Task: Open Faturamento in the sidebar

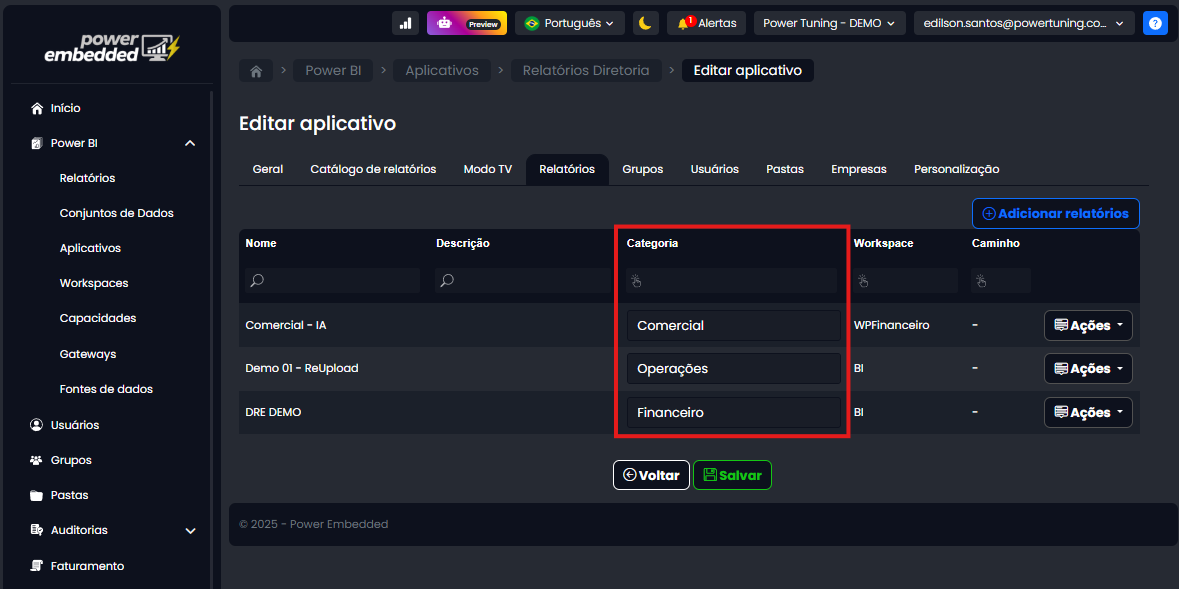Action: click(87, 566)
